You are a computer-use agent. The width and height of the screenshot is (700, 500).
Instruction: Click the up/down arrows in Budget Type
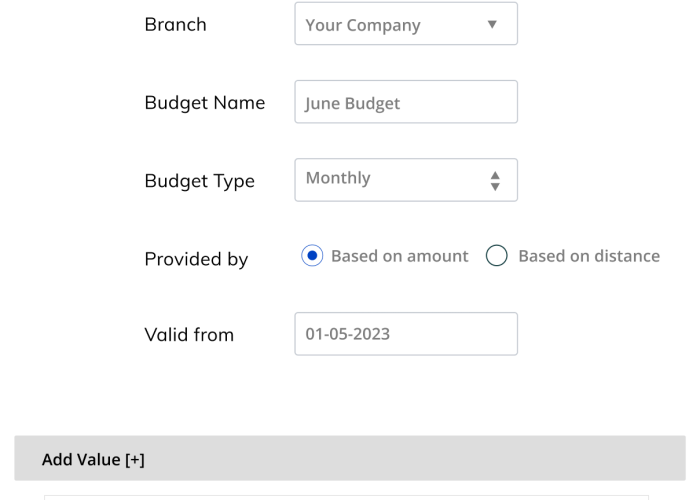tap(494, 181)
